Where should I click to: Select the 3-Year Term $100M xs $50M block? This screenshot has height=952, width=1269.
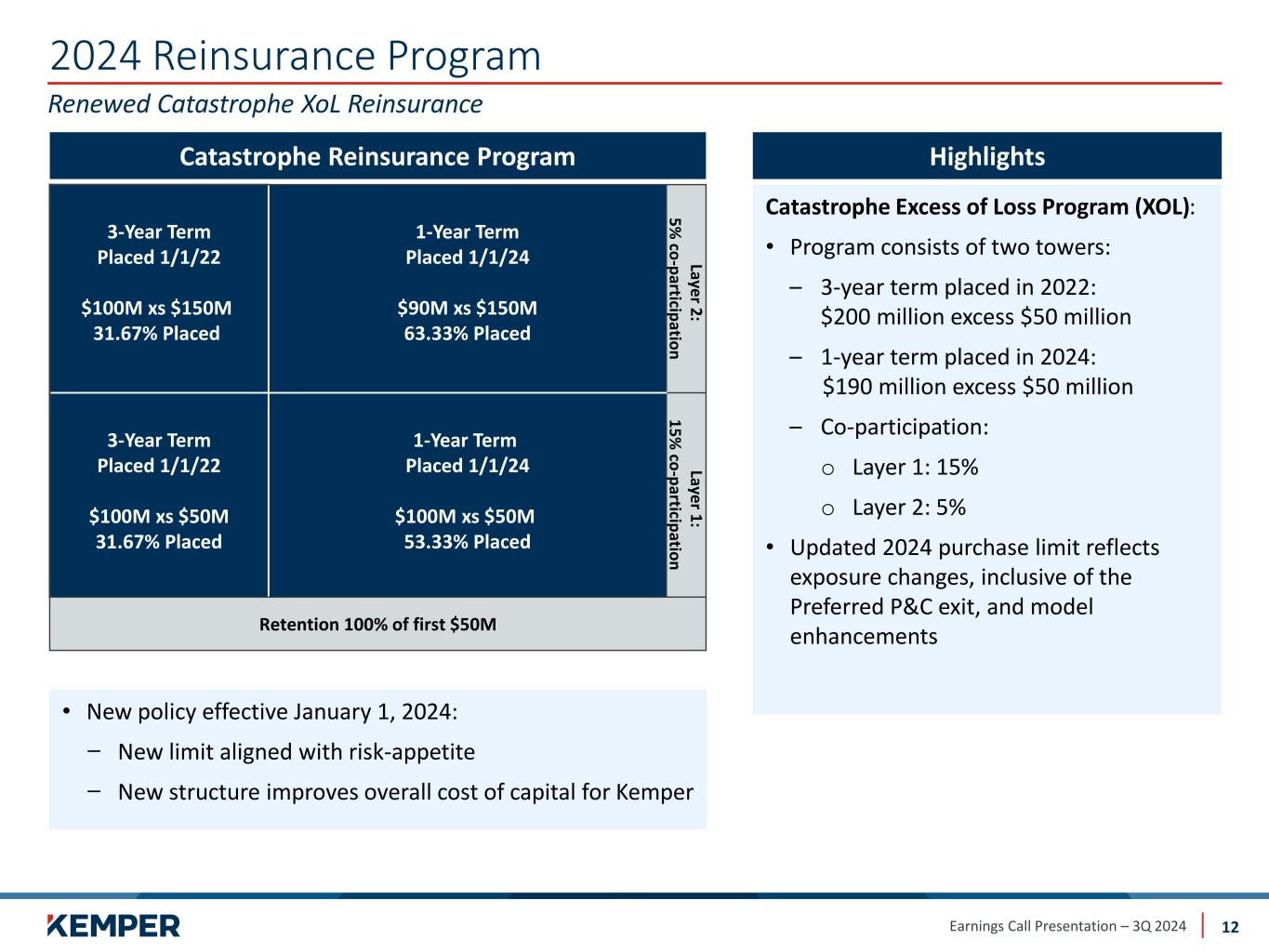pyautogui.click(x=159, y=496)
